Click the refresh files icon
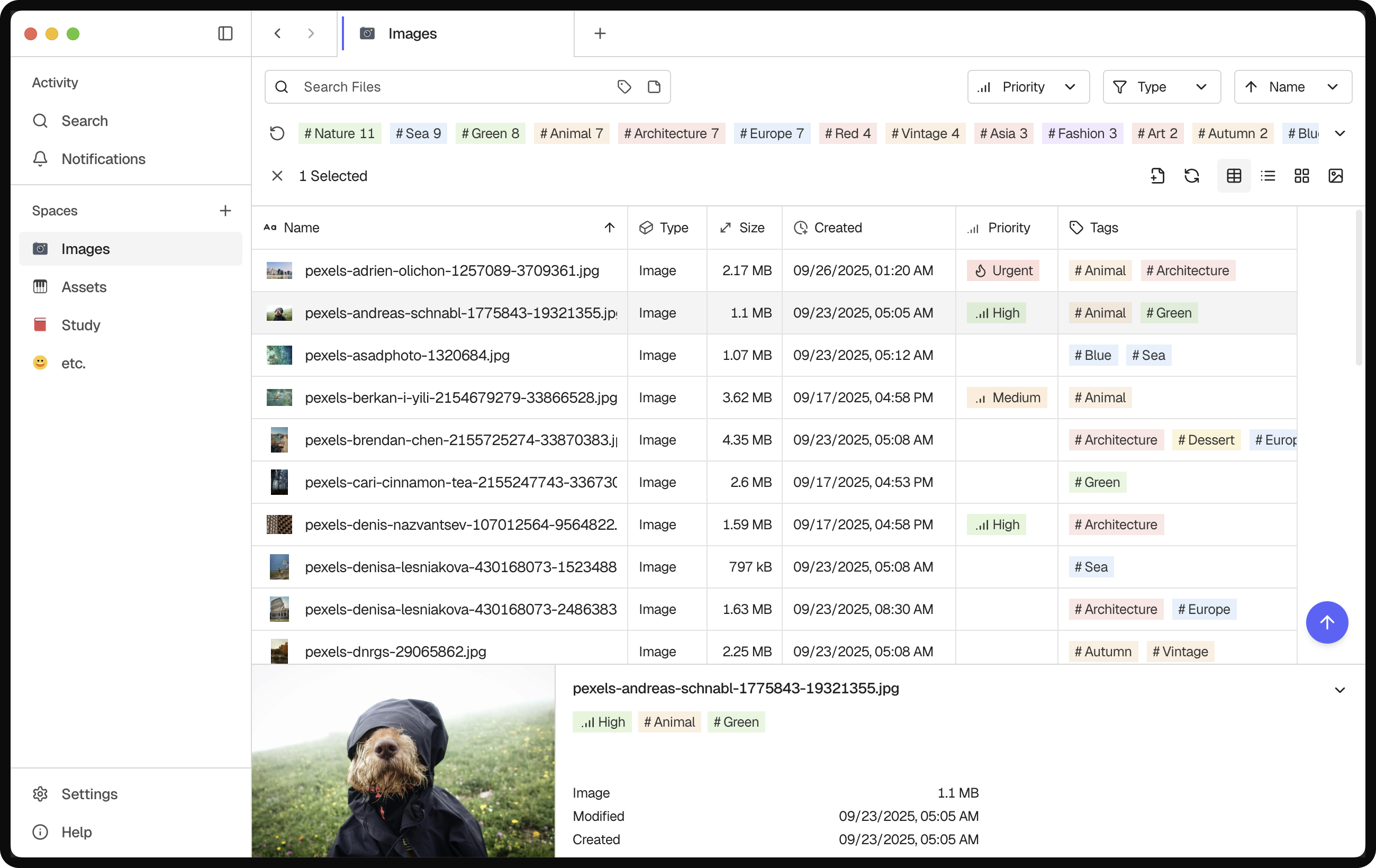Screen dimensions: 1376x868 (1191, 176)
